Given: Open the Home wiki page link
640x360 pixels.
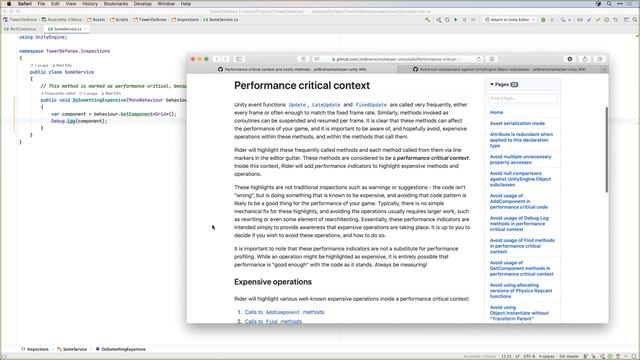Looking at the screenshot, I should click(496, 112).
